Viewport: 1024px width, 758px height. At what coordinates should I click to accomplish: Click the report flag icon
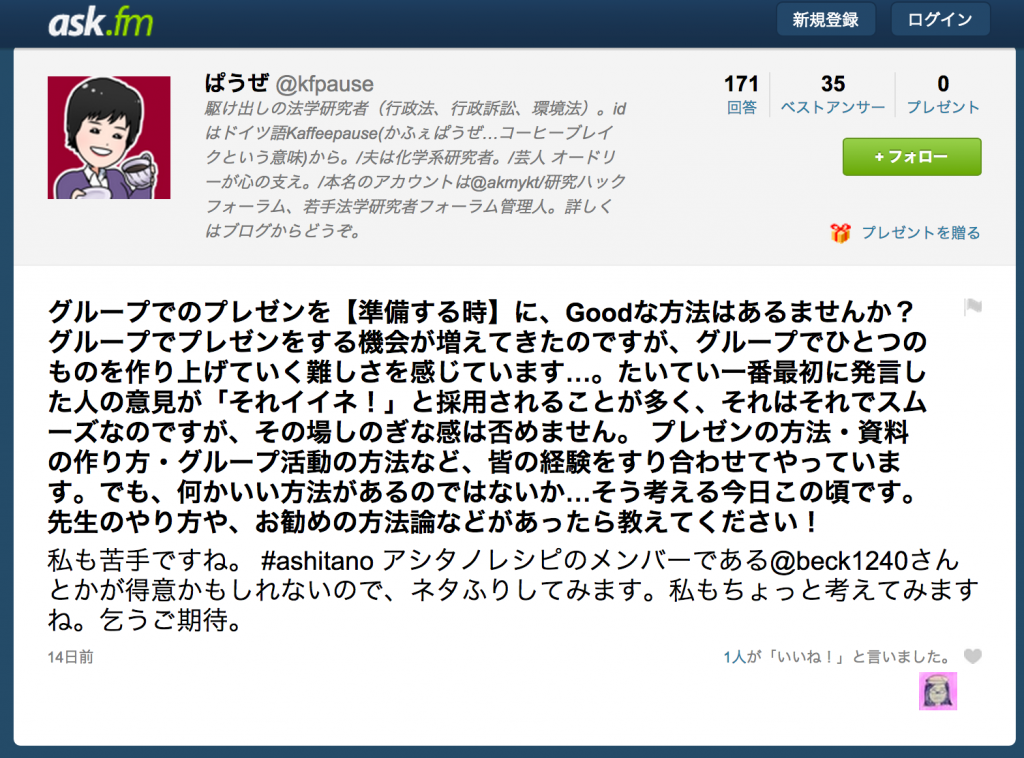pyautogui.click(x=972, y=306)
